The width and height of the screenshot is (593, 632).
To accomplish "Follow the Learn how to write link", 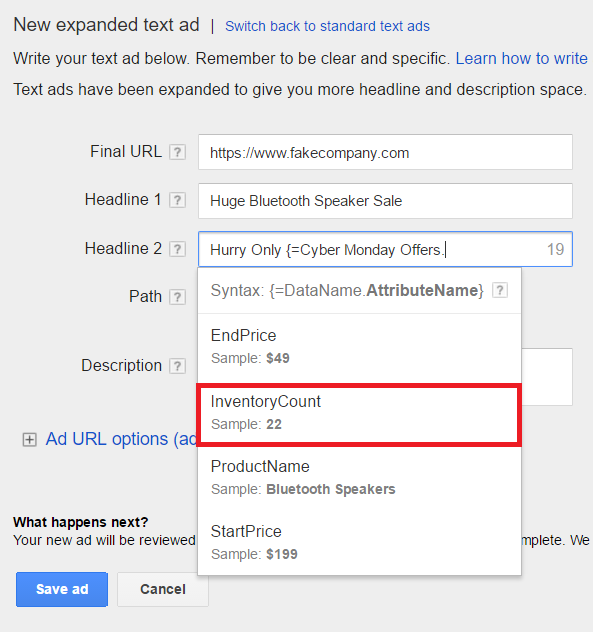I will click(x=522, y=59).
